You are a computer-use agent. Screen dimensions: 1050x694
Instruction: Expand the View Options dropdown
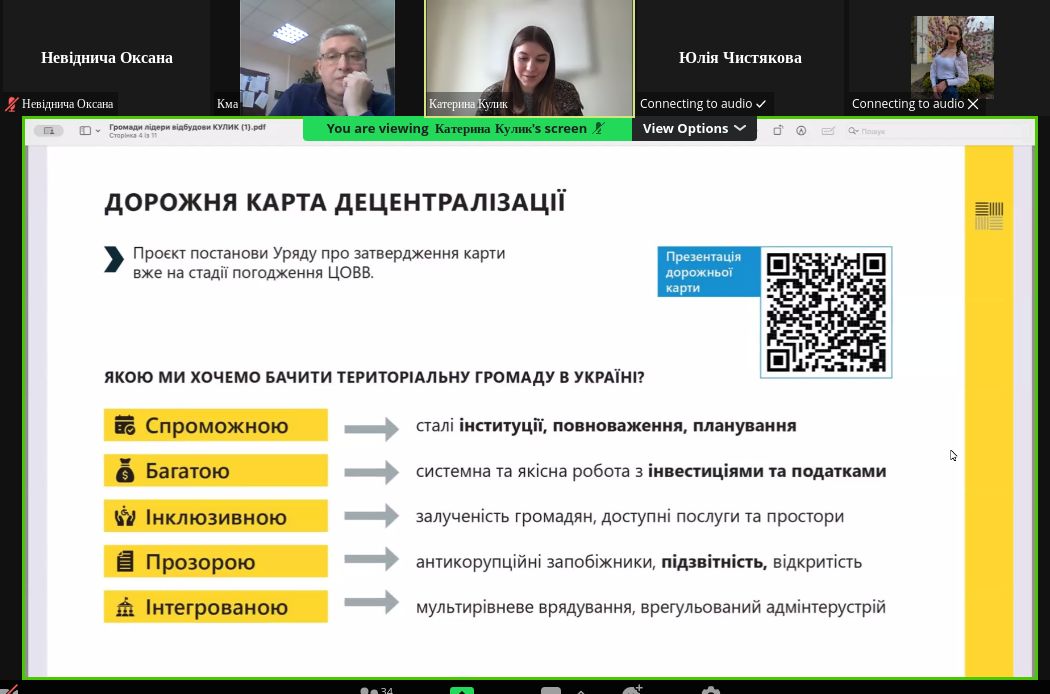[x=694, y=128]
